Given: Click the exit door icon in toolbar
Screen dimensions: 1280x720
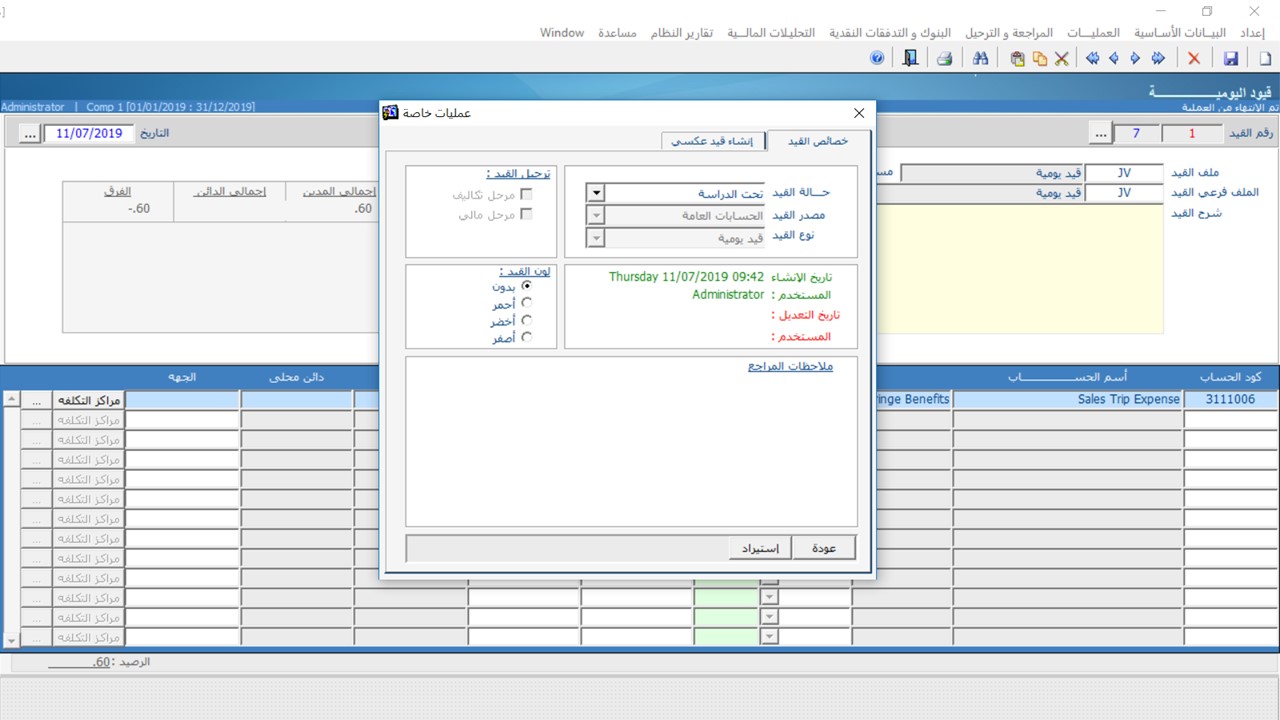Looking at the screenshot, I should (909, 59).
